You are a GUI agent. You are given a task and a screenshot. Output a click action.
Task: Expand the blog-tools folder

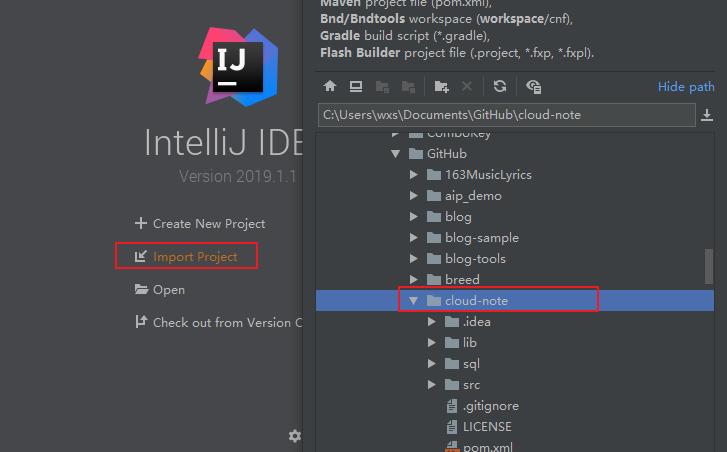coord(414,259)
